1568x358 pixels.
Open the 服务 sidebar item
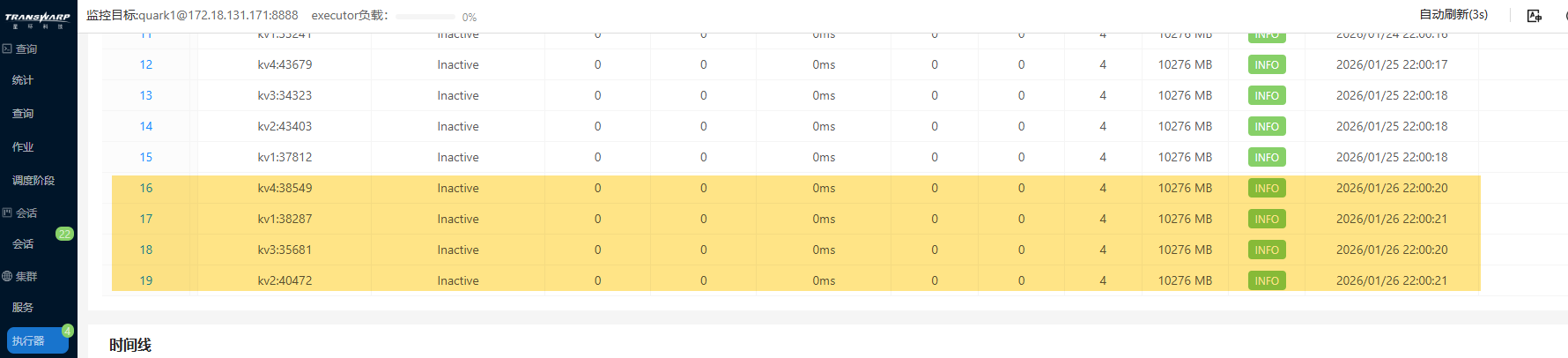coord(23,308)
